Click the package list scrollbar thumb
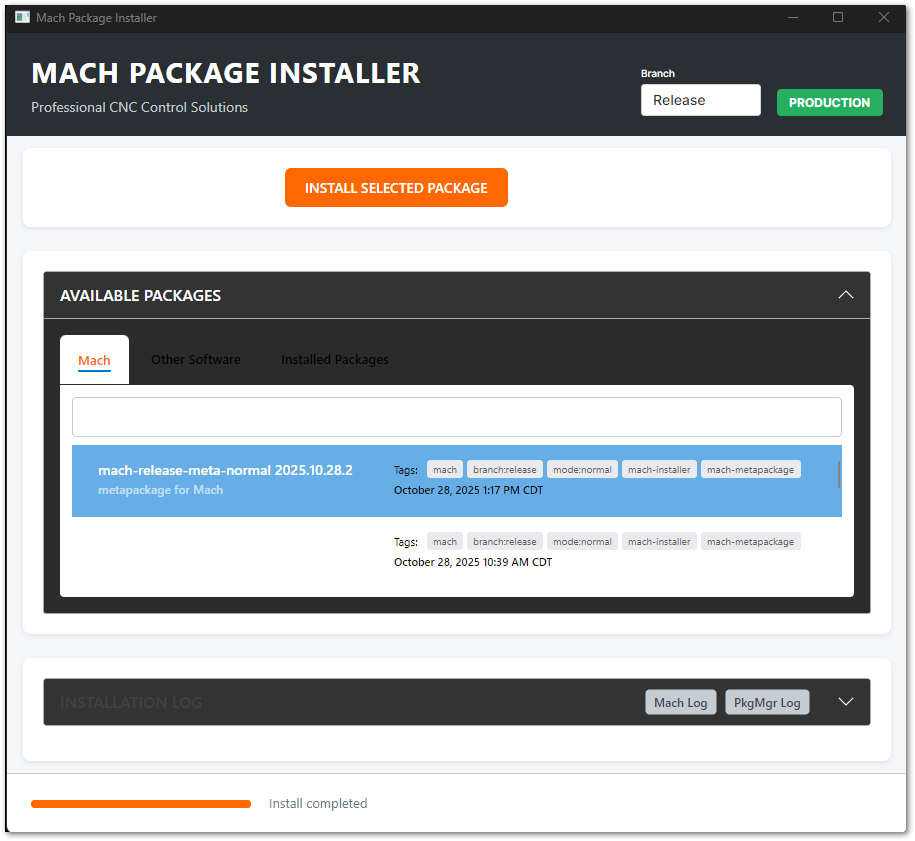This screenshot has width=915, height=841. [839, 474]
